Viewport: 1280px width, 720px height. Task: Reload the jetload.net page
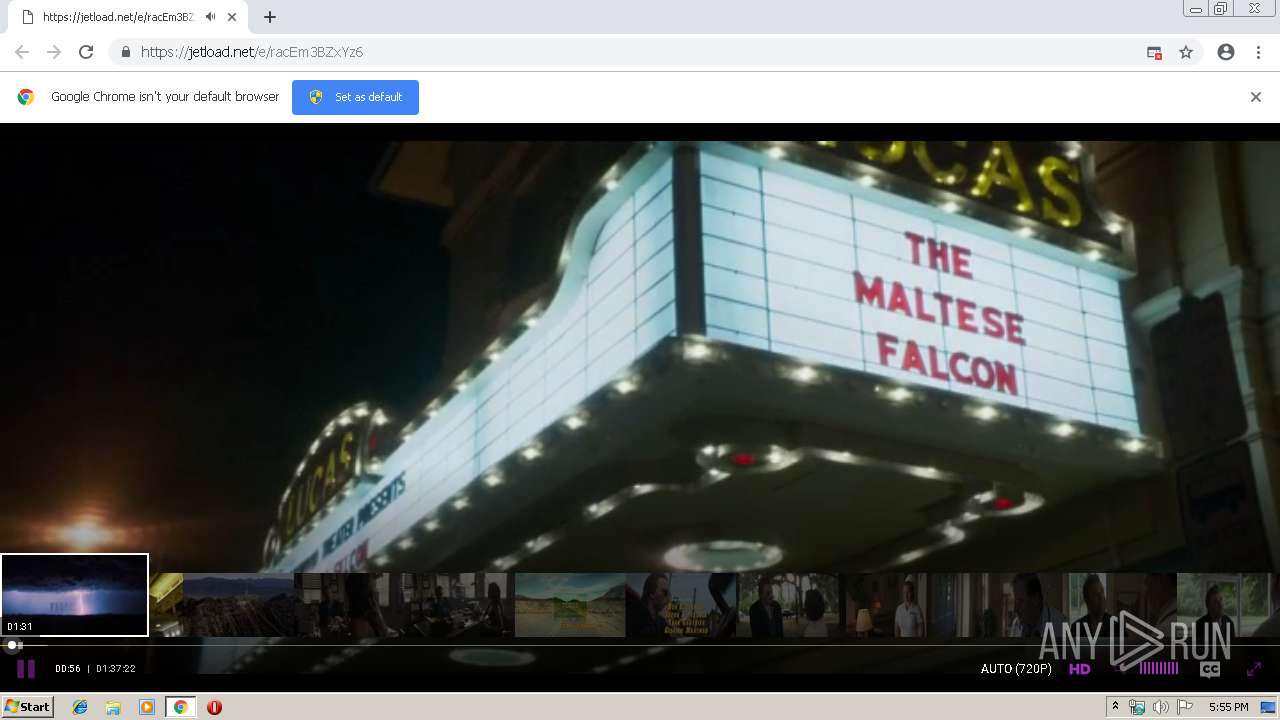(x=86, y=52)
